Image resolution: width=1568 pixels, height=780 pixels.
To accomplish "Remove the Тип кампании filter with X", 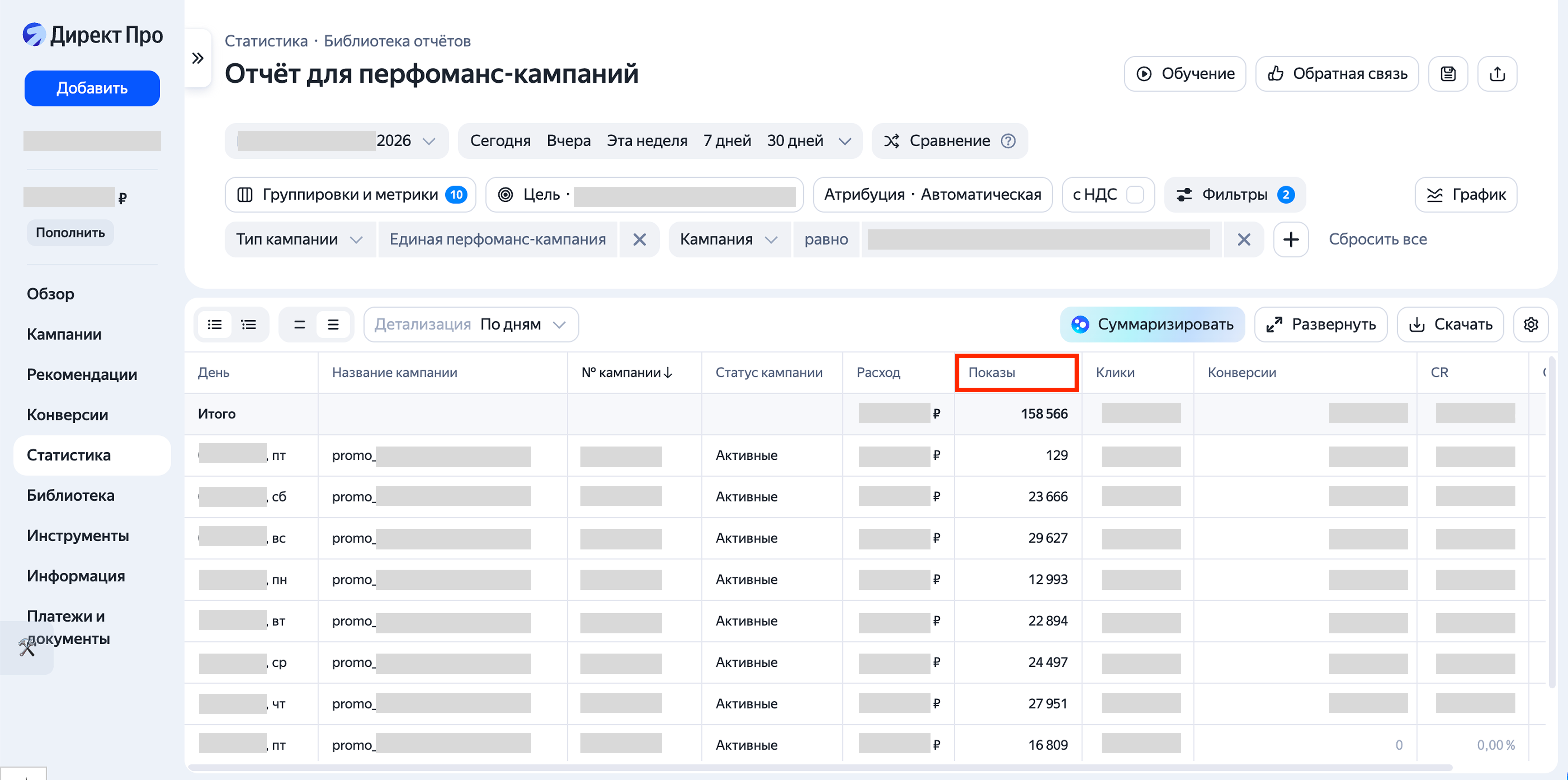I will [639, 239].
